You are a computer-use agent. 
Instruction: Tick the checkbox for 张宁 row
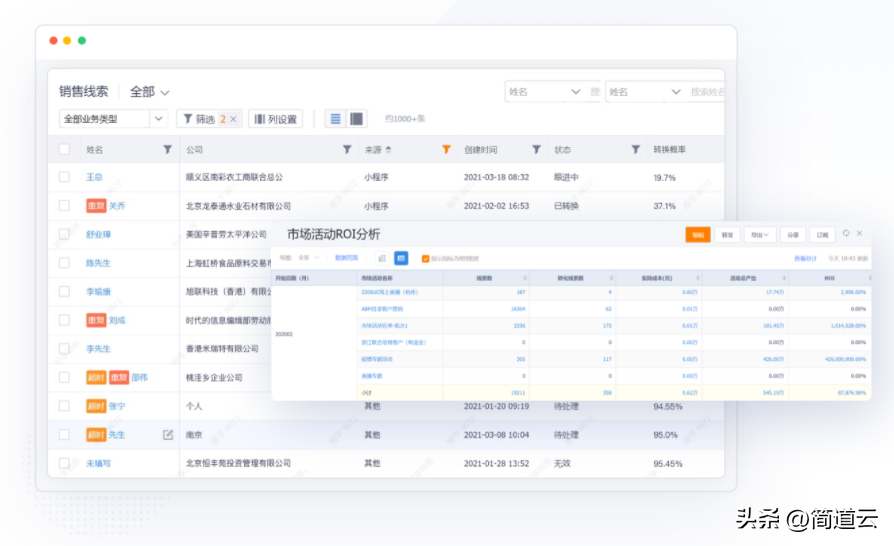pos(64,406)
